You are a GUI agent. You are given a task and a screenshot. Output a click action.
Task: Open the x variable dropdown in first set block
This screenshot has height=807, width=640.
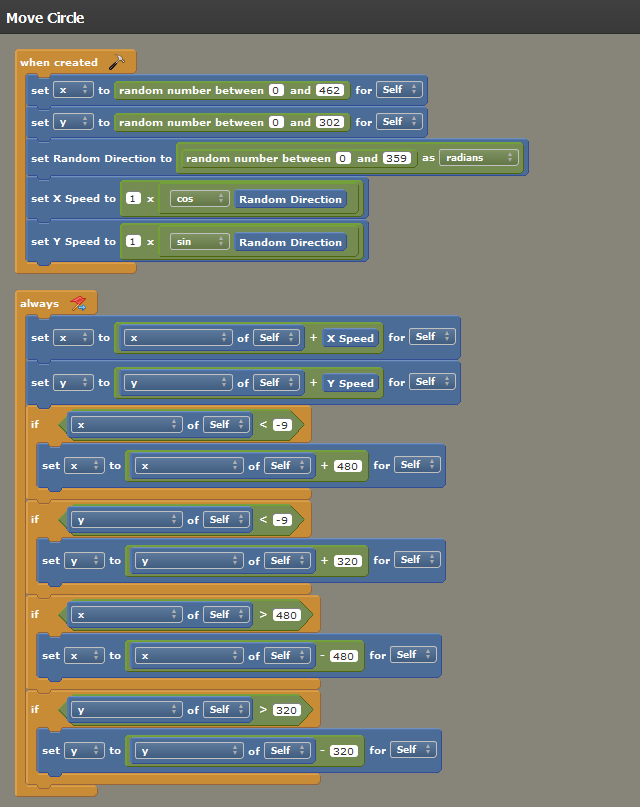click(73, 90)
